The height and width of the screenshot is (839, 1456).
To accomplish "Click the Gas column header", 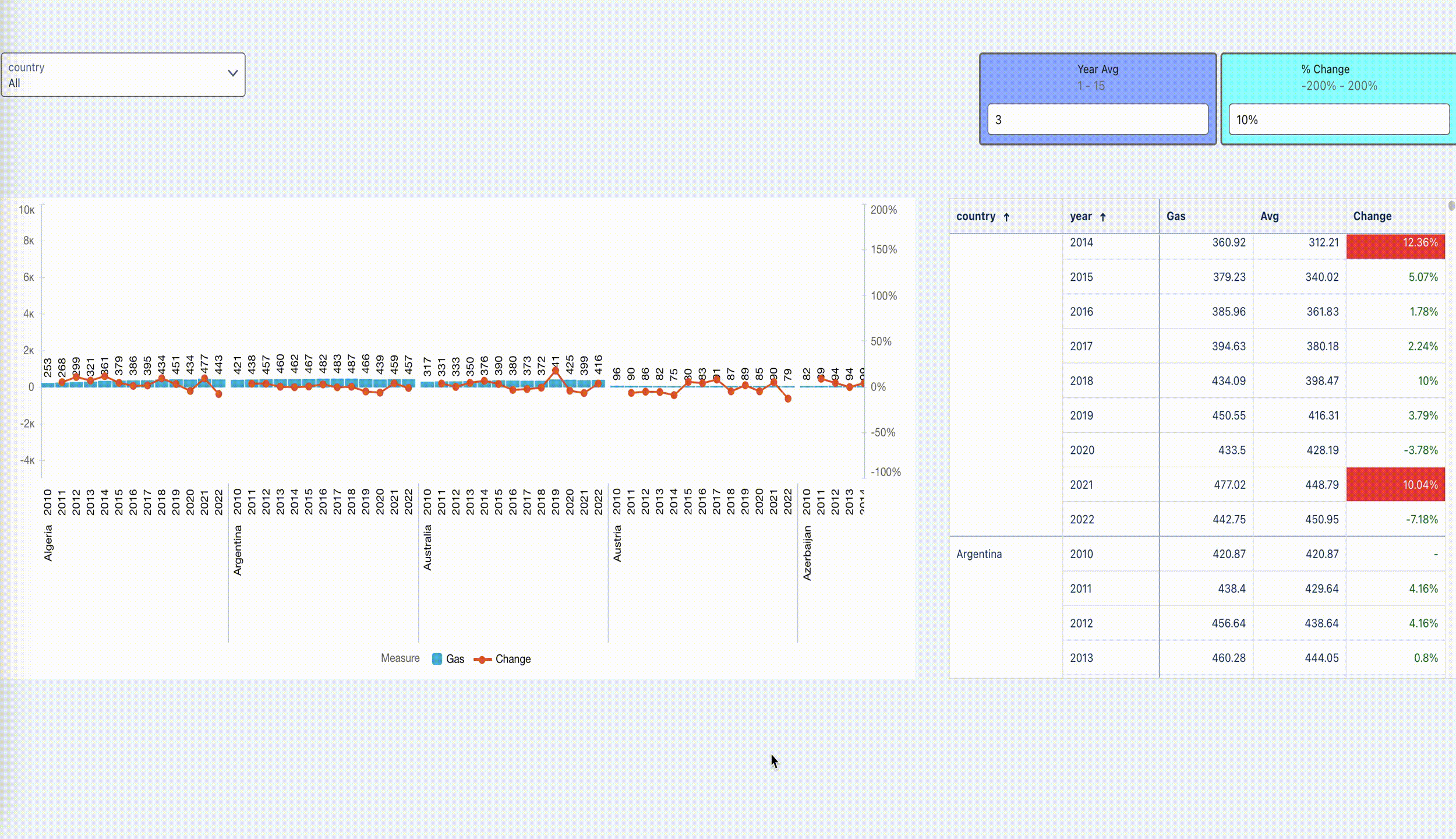I will pyautogui.click(x=1176, y=216).
